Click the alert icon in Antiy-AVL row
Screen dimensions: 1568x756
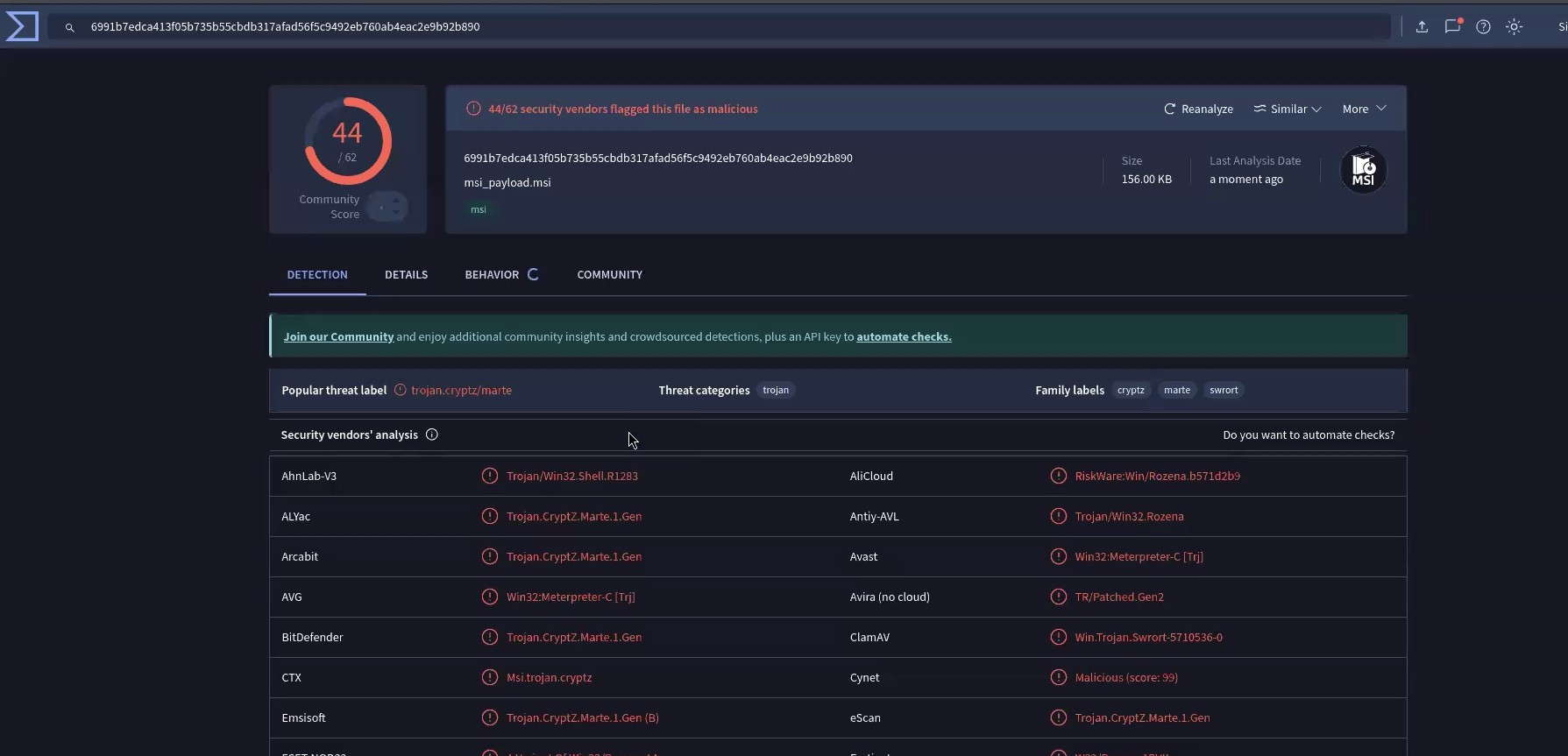coord(1059,516)
